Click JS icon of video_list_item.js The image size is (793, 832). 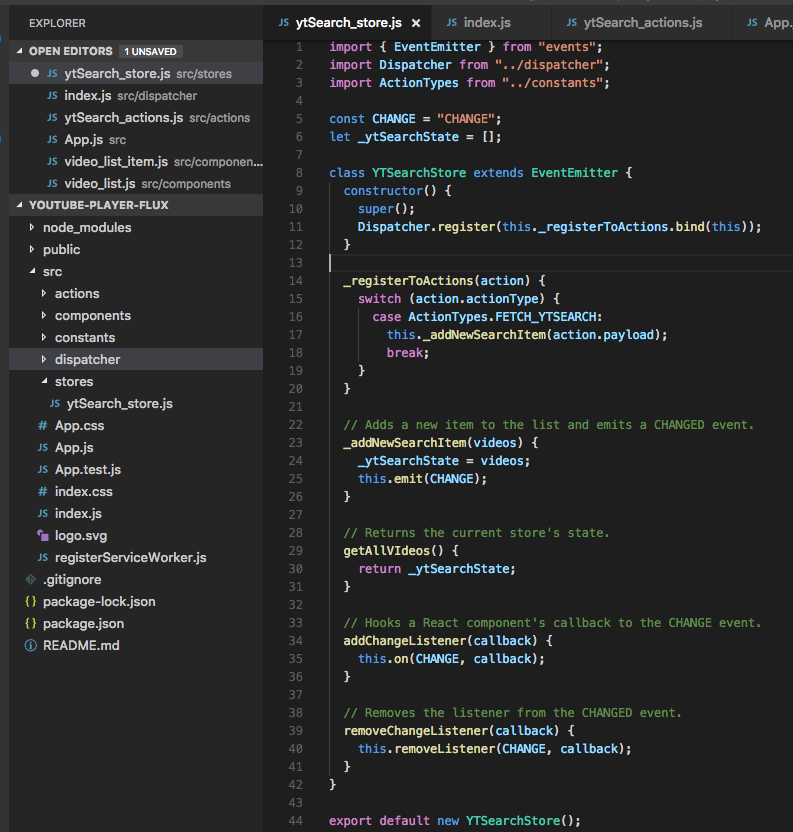pos(52,161)
